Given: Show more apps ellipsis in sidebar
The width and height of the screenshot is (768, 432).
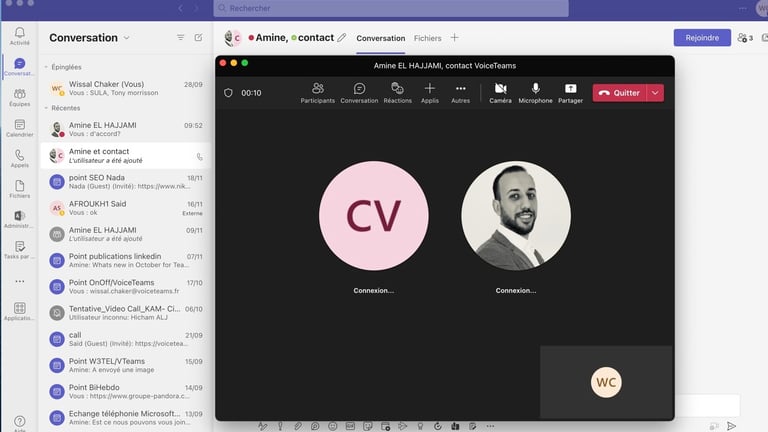Looking at the screenshot, I should point(20,281).
